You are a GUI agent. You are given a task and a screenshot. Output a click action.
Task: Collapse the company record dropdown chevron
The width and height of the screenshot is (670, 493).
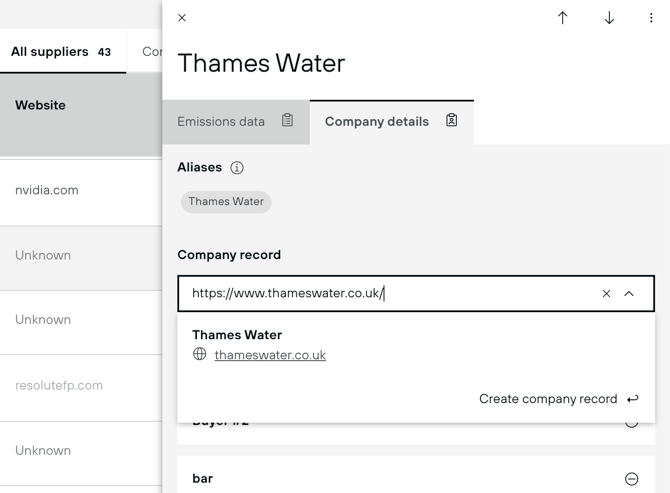click(629, 293)
